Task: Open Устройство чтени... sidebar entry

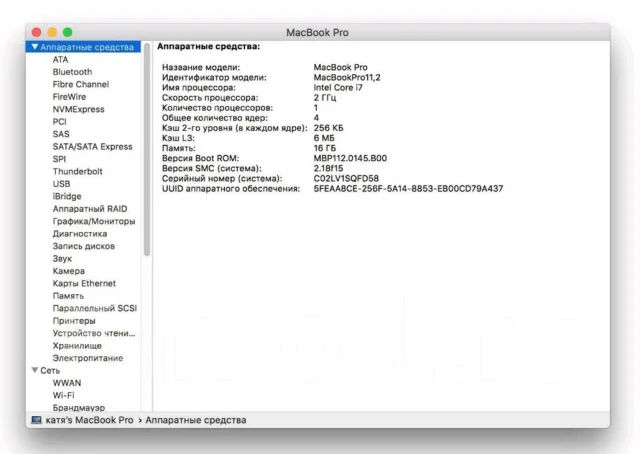Action: coord(94,333)
